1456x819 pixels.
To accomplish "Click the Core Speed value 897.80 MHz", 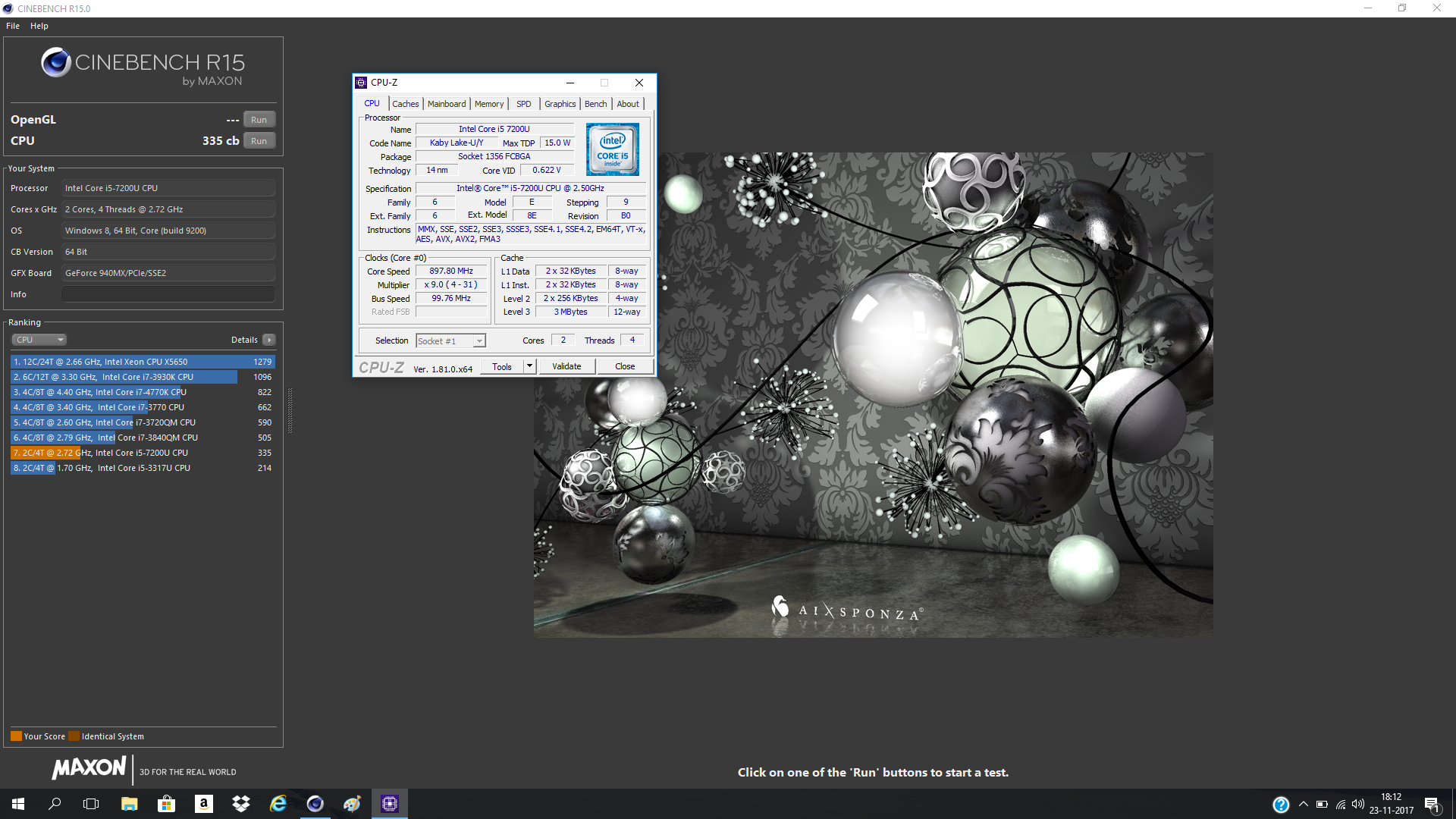I will click(451, 271).
